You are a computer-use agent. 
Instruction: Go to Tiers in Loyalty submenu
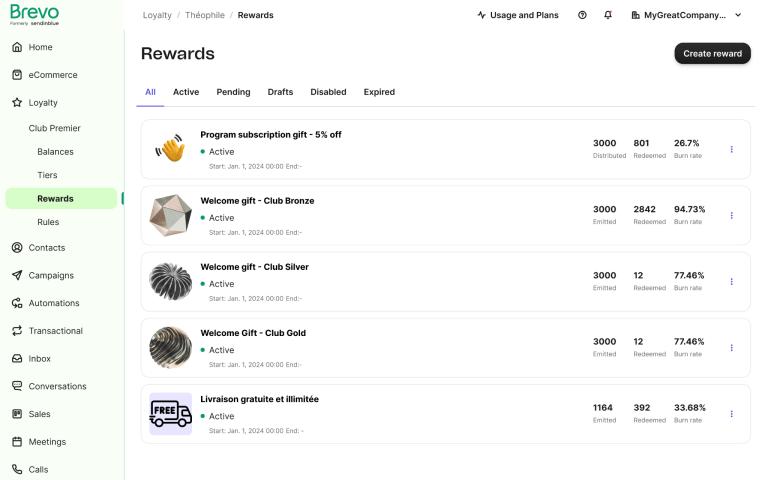(x=48, y=175)
